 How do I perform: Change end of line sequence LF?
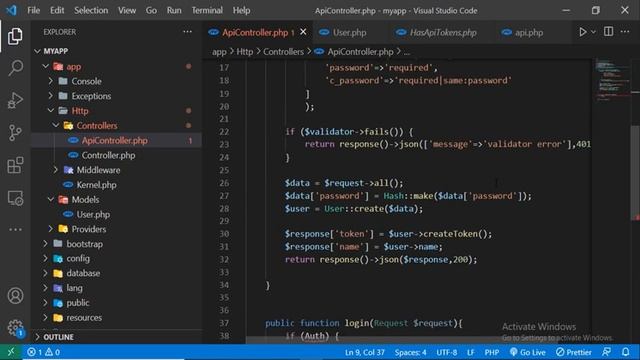coord(471,352)
